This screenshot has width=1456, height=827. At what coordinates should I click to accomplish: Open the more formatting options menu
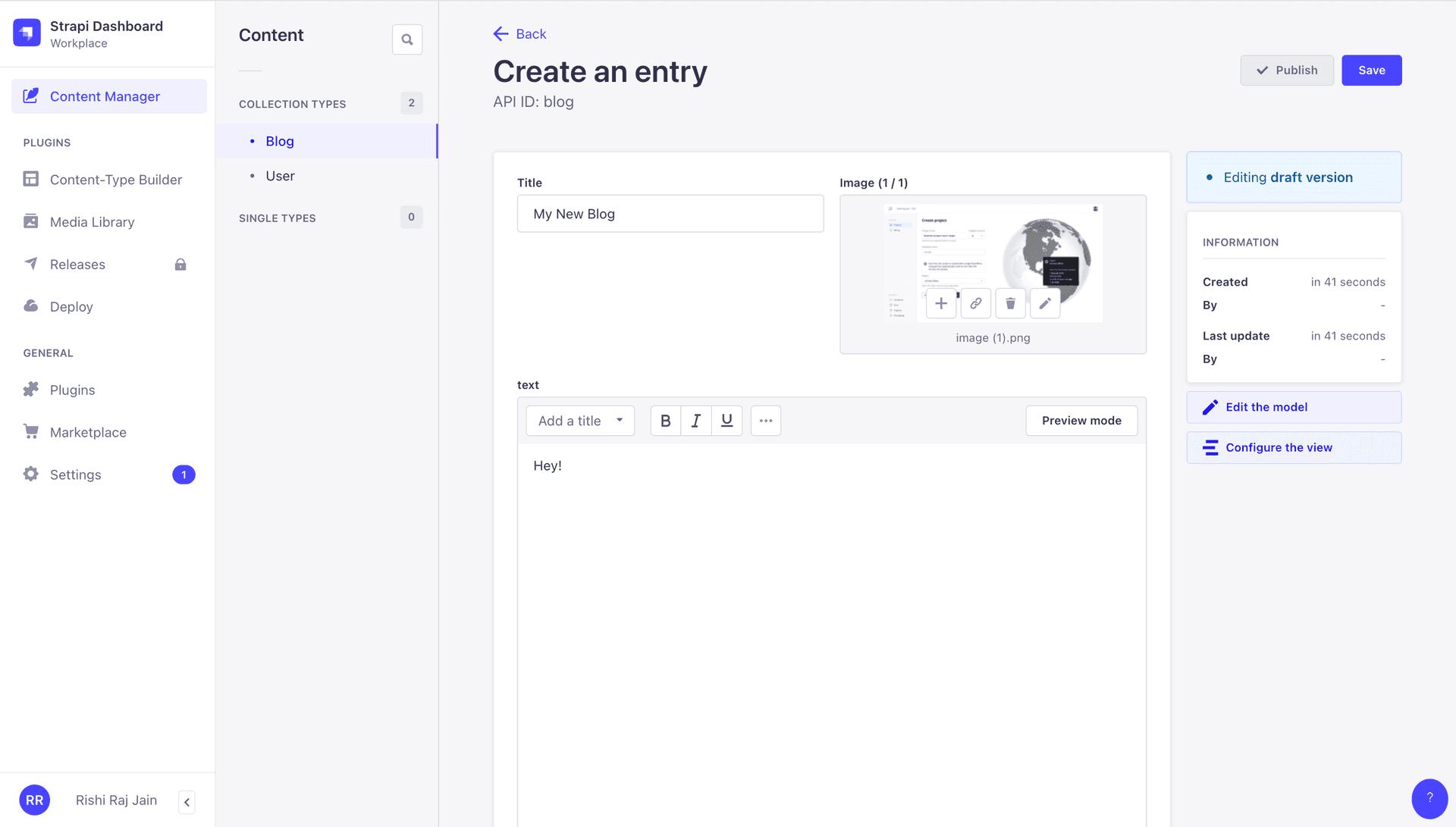765,421
